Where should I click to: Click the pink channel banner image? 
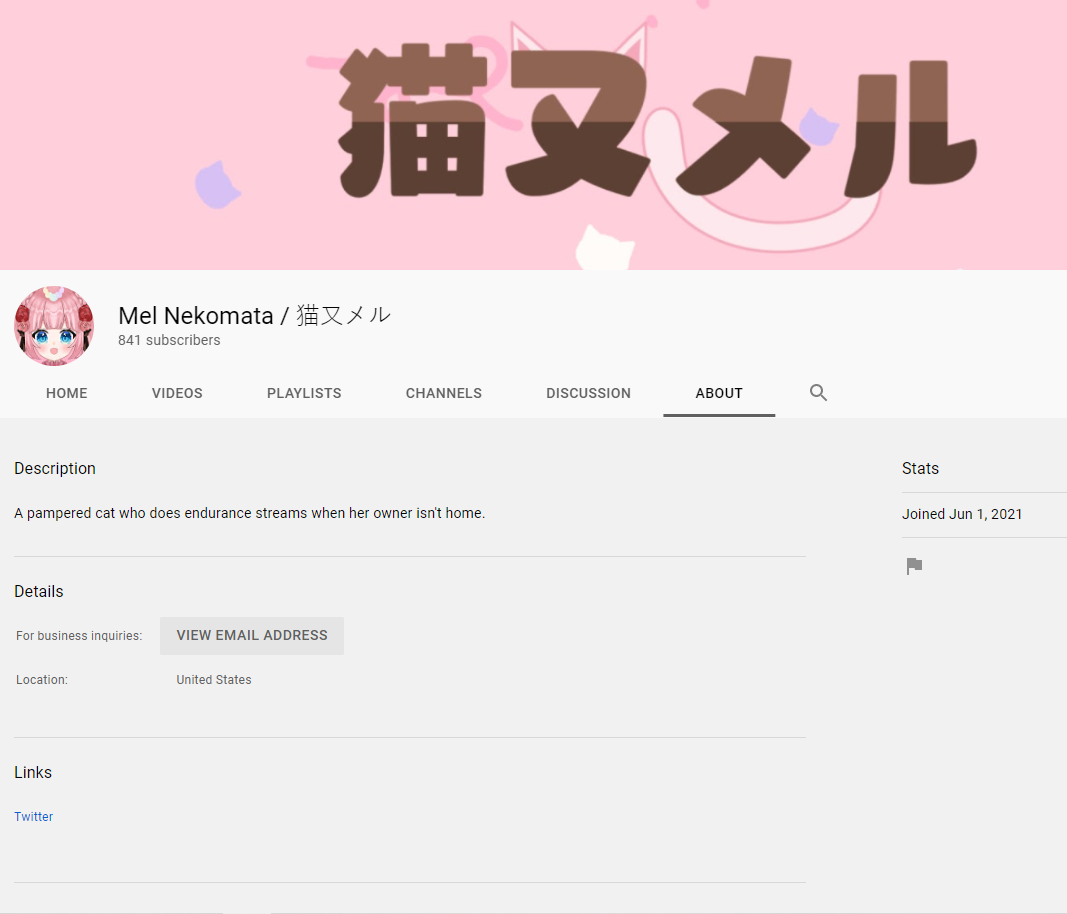[534, 135]
